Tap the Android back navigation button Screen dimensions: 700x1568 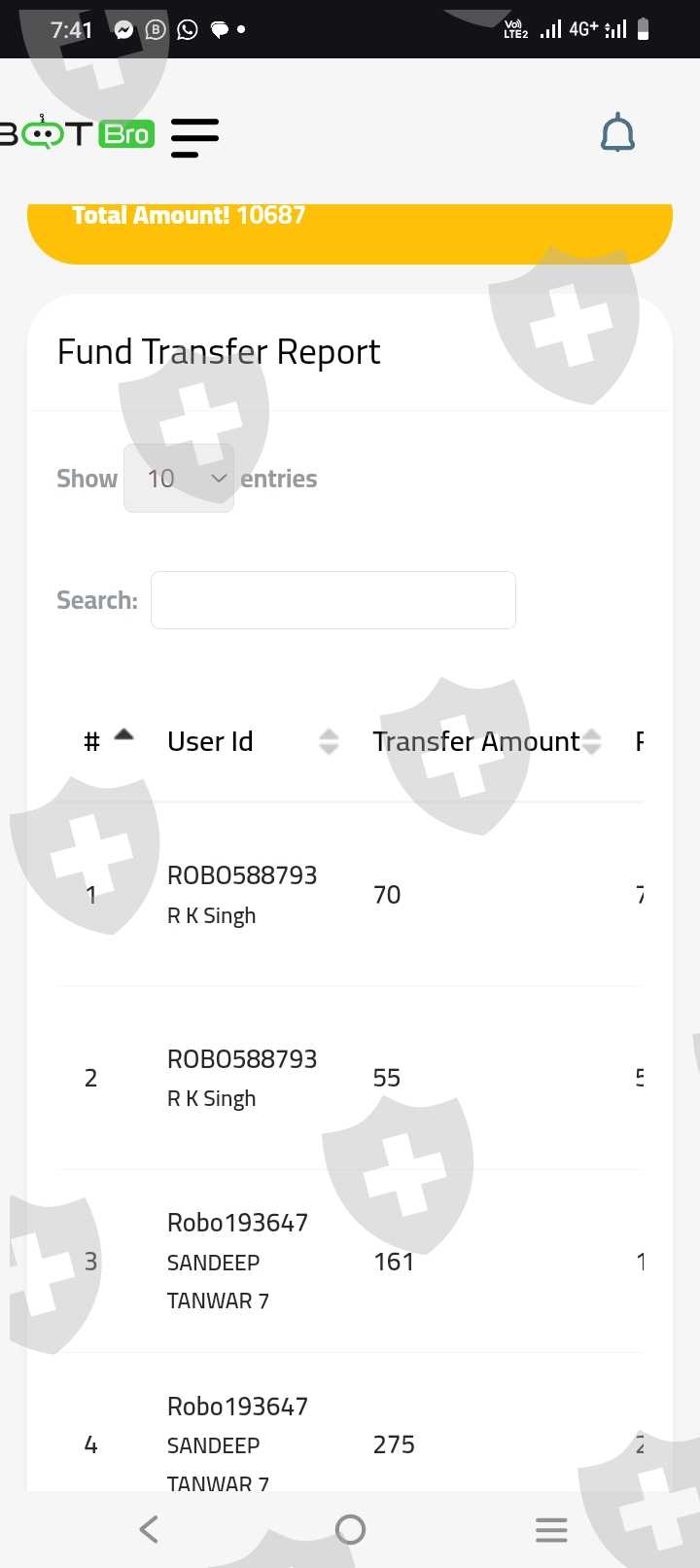tap(149, 1529)
